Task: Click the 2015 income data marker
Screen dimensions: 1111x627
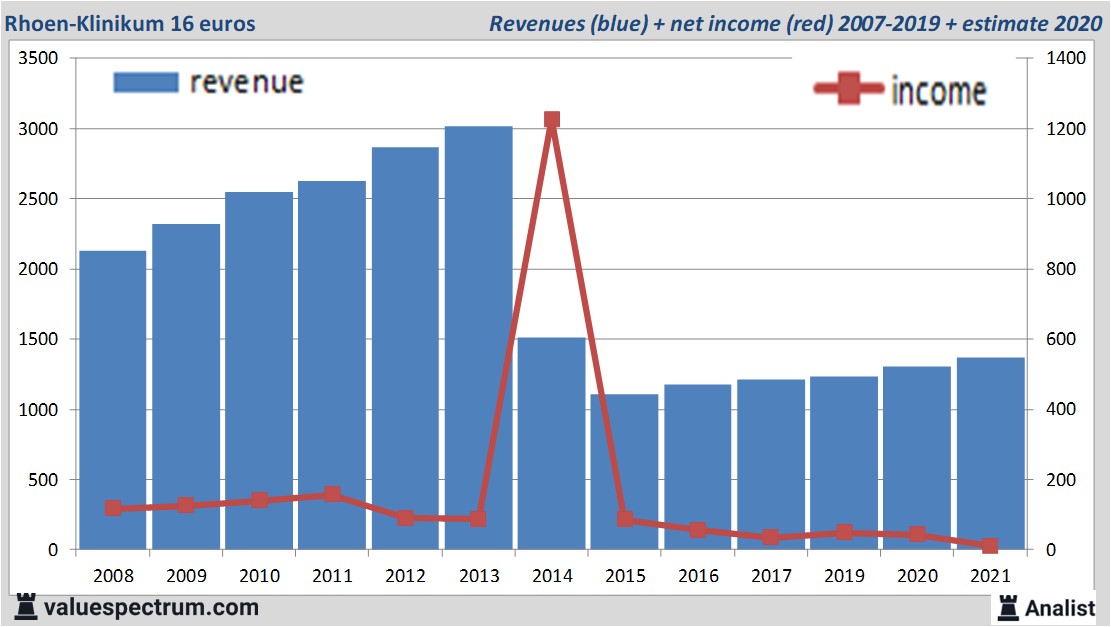Action: (625, 519)
